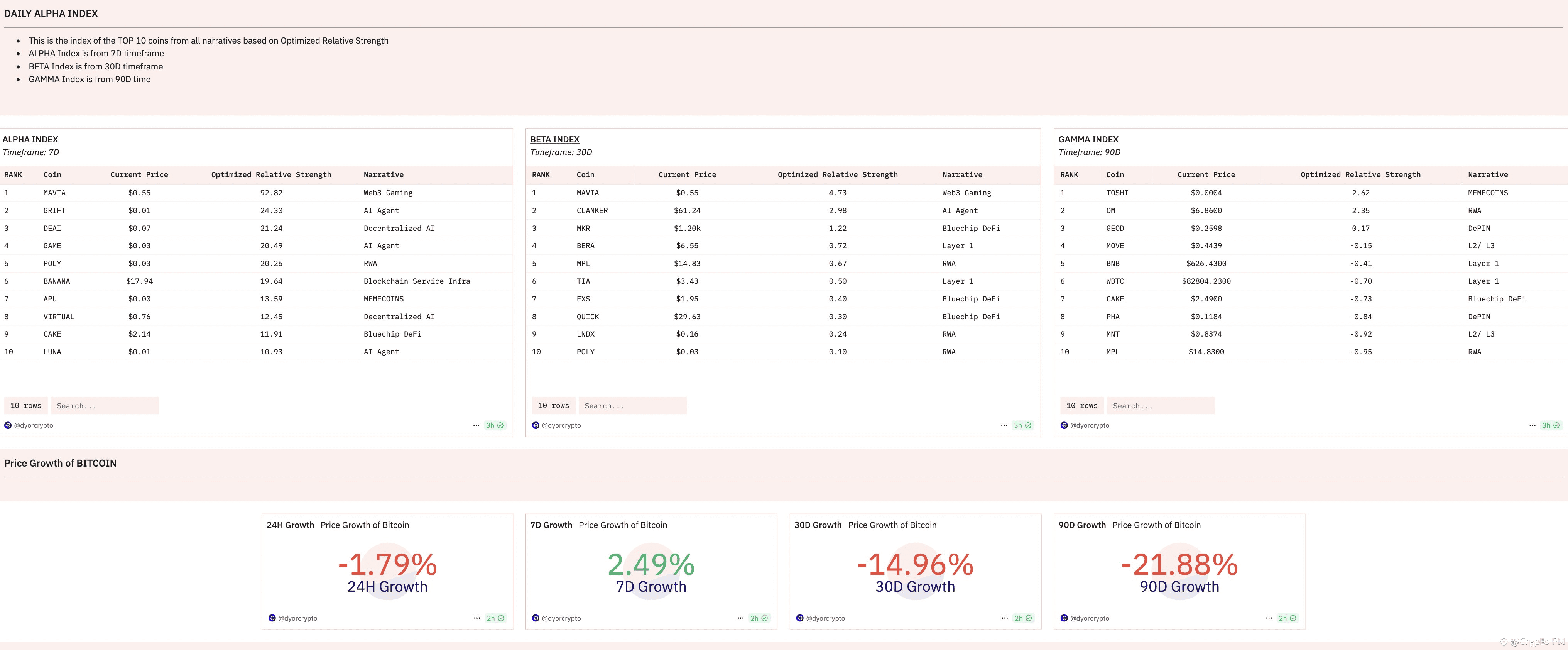Click the 2h refresh badge on 24H Growth
Screen dimensions: 1568x650
click(x=495, y=618)
